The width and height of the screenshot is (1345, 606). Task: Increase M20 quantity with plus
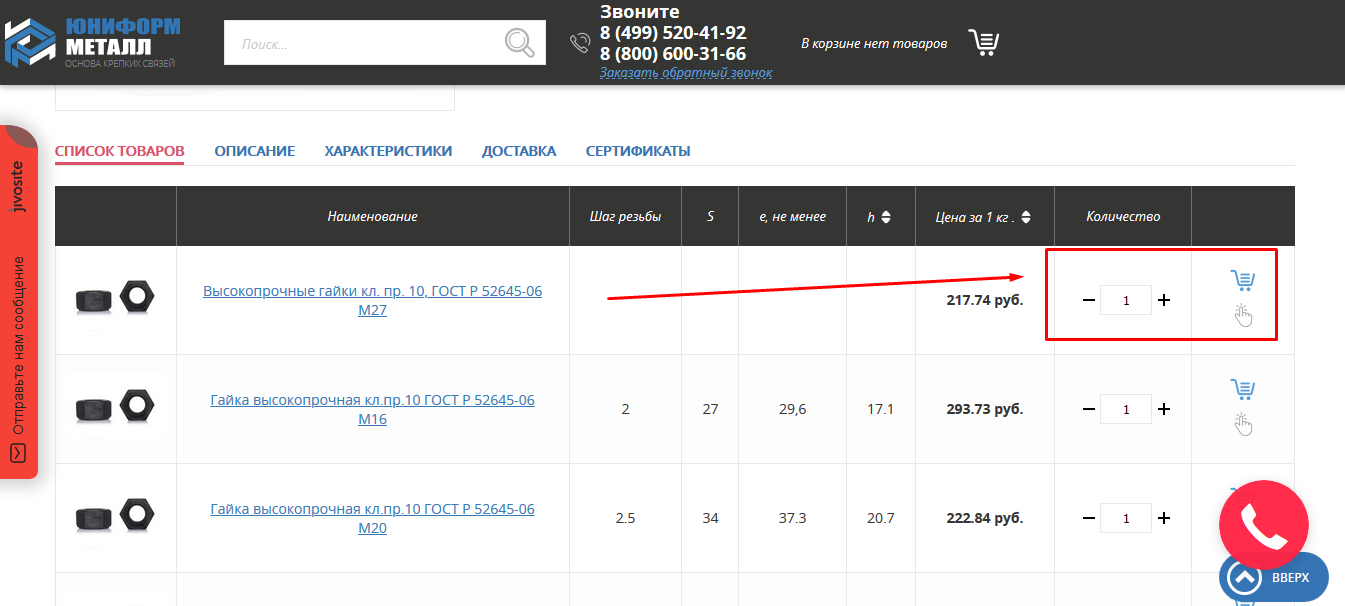(1164, 518)
